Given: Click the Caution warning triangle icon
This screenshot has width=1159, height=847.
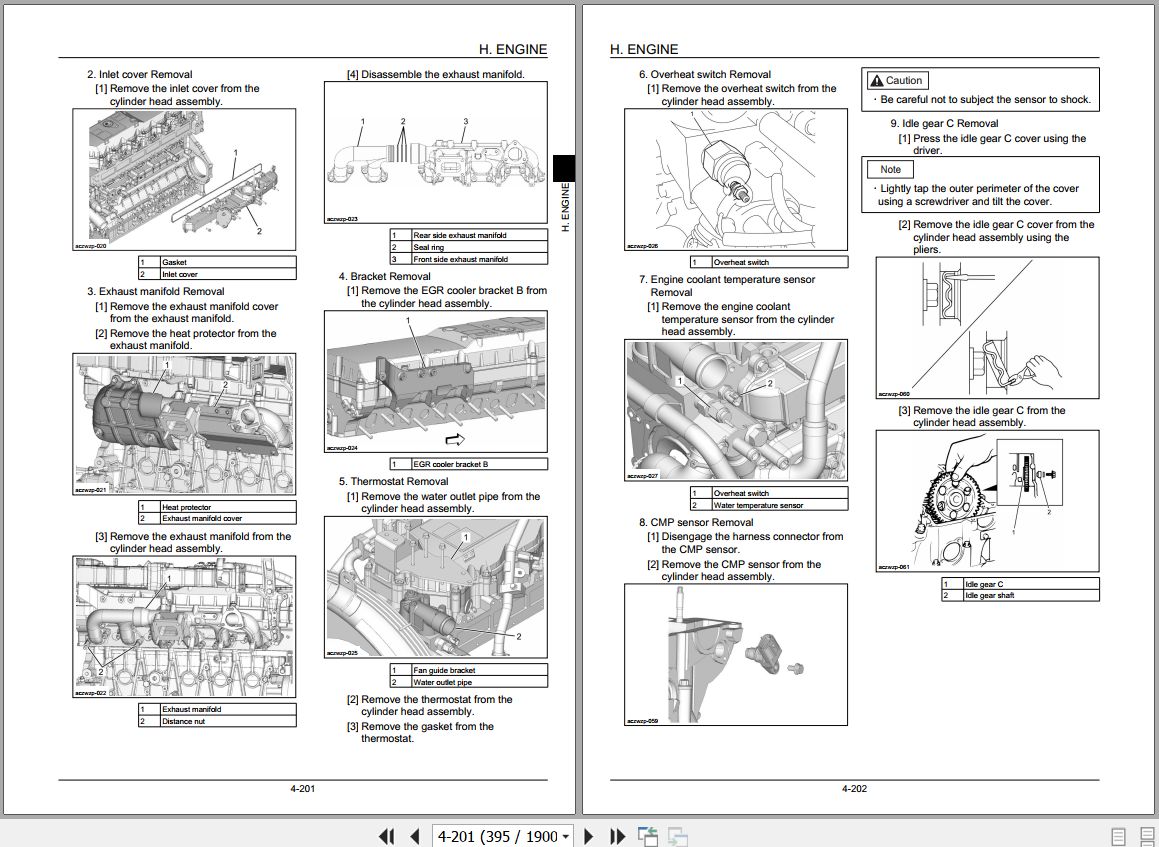Looking at the screenshot, I should coord(875,80).
